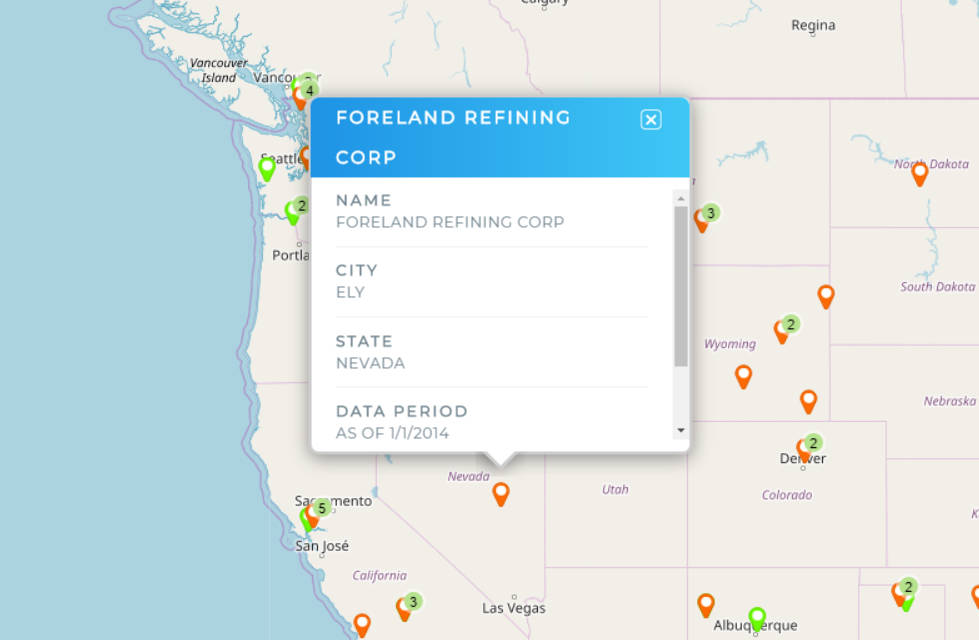Select the green pin at Albuquerque
The image size is (979, 640).
tap(757, 619)
